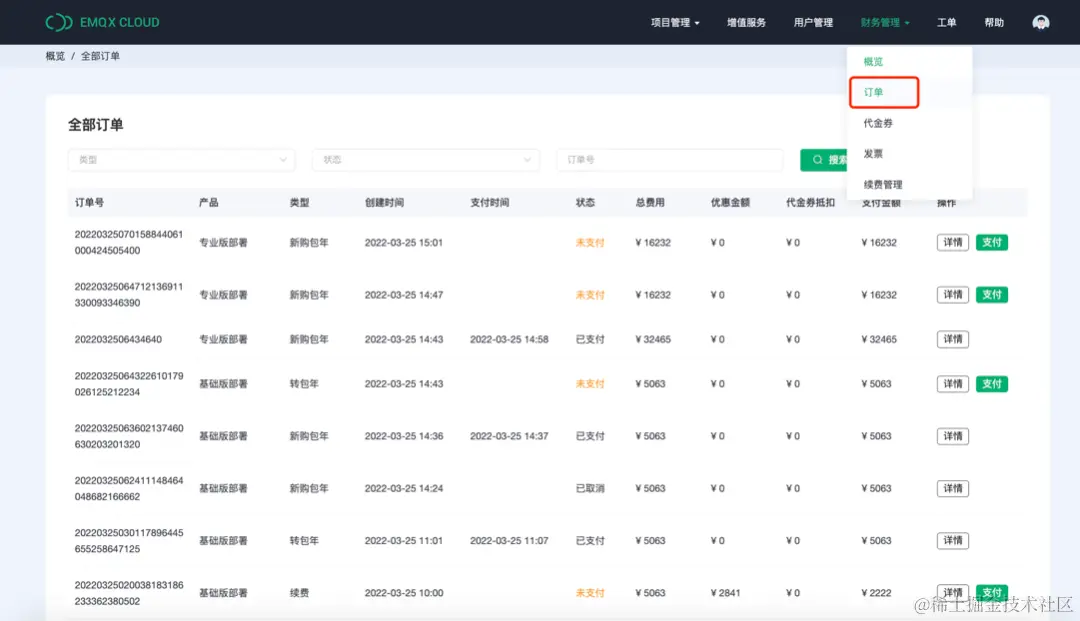Image resolution: width=1080 pixels, height=621 pixels.
Task: Open the 工单 page
Action: coord(946,23)
